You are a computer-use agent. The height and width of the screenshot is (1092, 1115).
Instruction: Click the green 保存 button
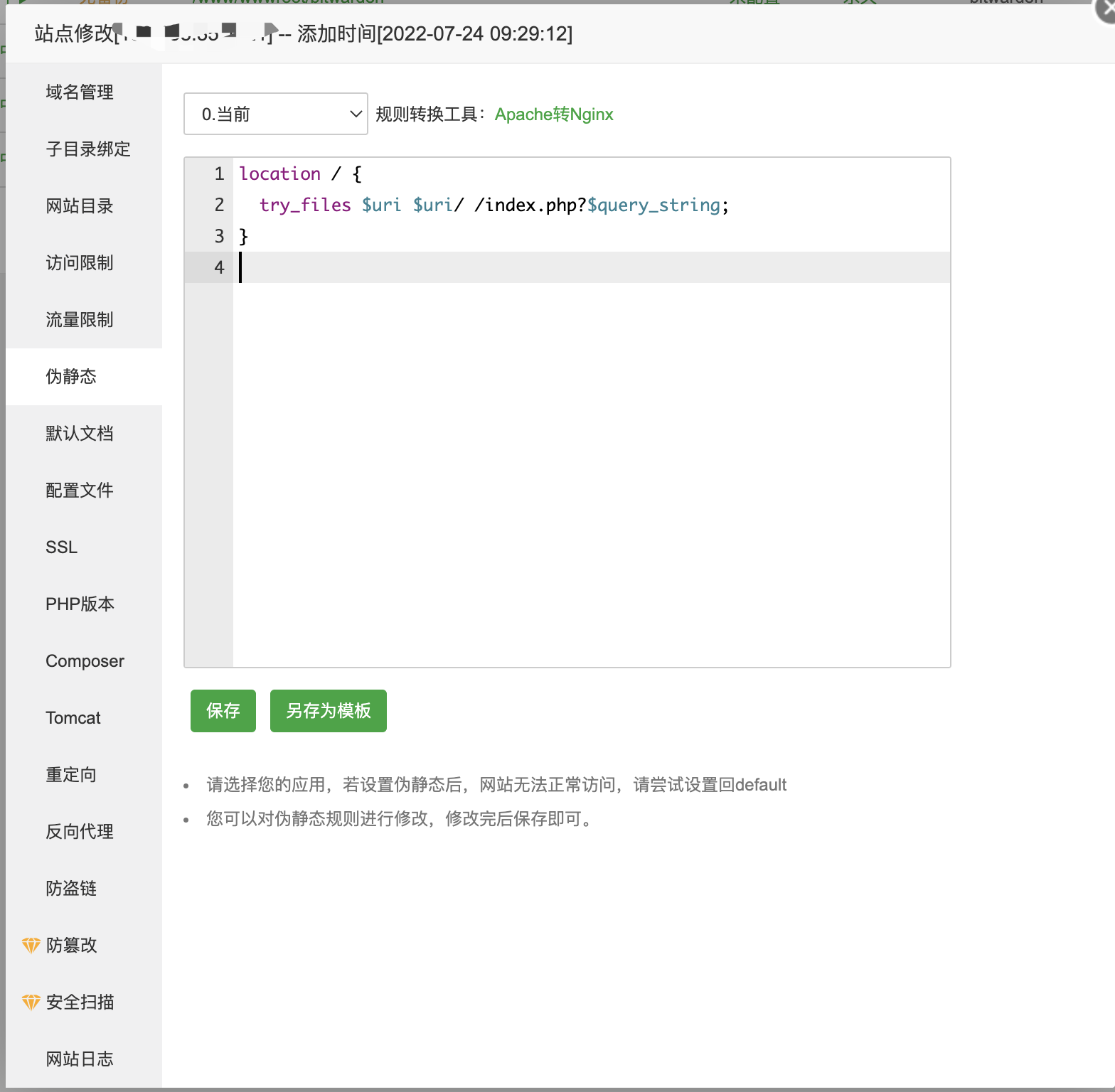coord(223,710)
